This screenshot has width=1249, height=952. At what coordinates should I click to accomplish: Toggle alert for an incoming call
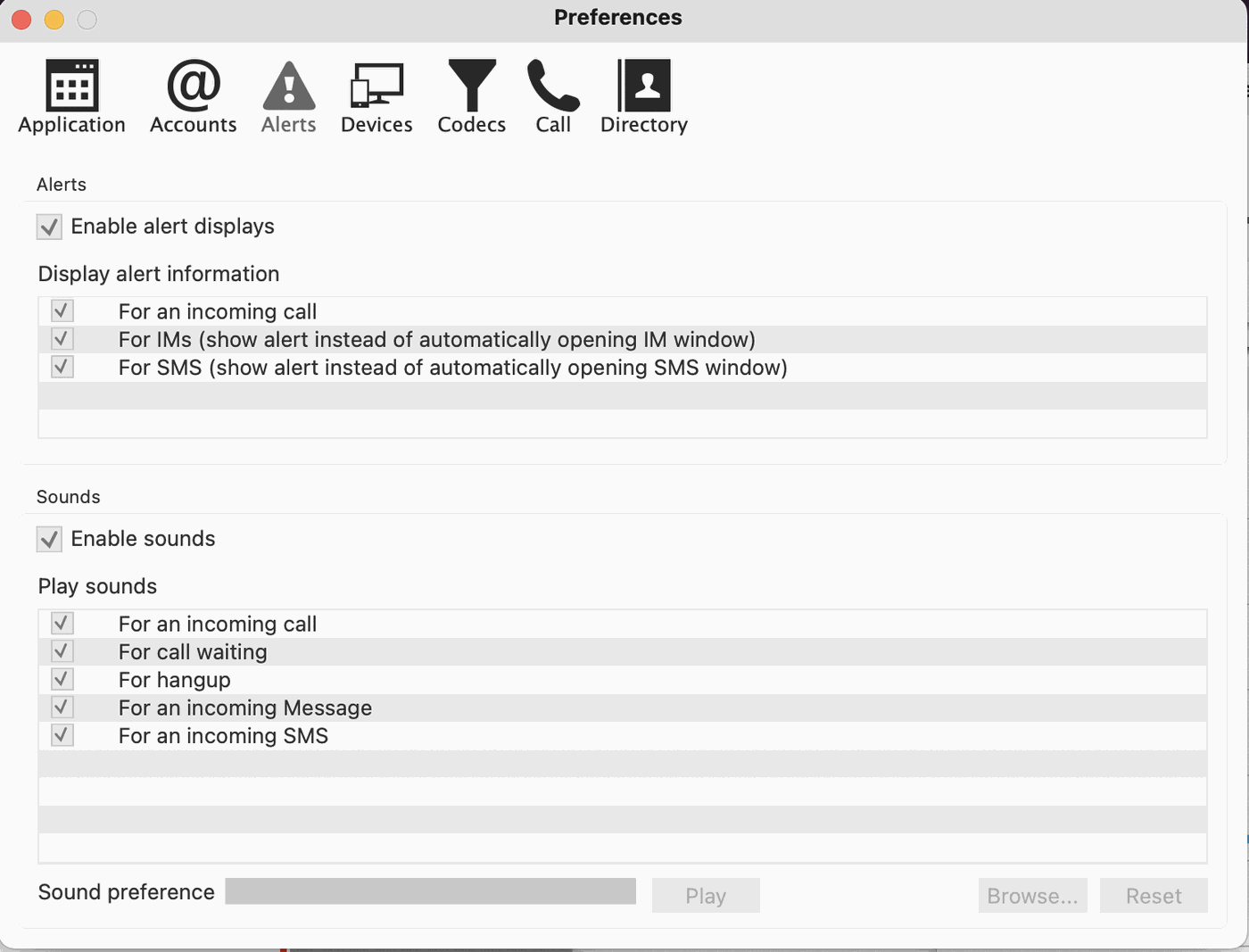(x=62, y=310)
